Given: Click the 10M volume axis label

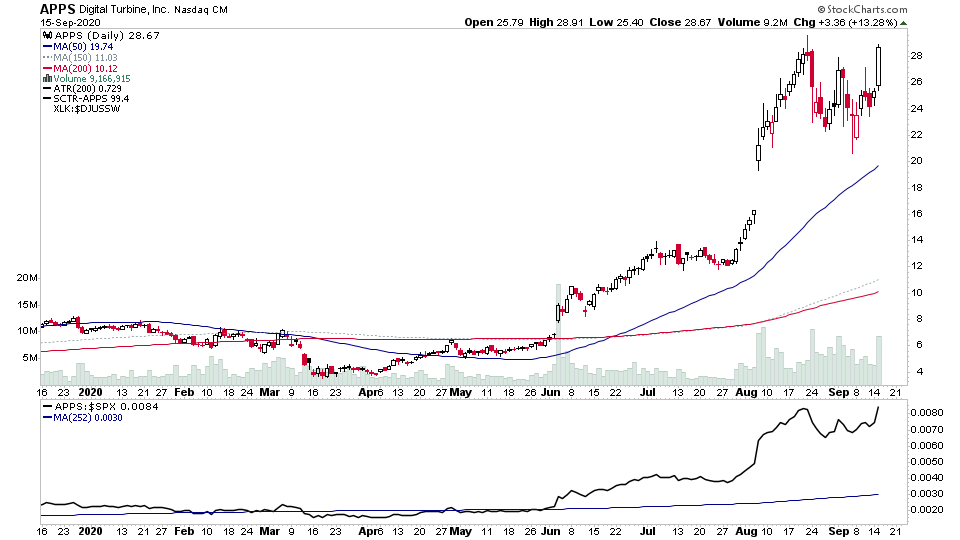Looking at the screenshot, I should pos(27,331).
